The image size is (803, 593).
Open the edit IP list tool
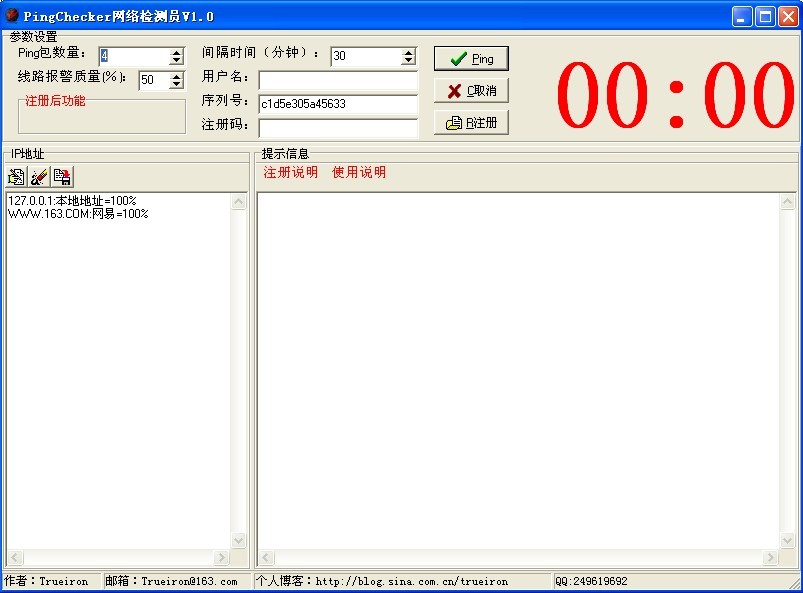[17, 177]
